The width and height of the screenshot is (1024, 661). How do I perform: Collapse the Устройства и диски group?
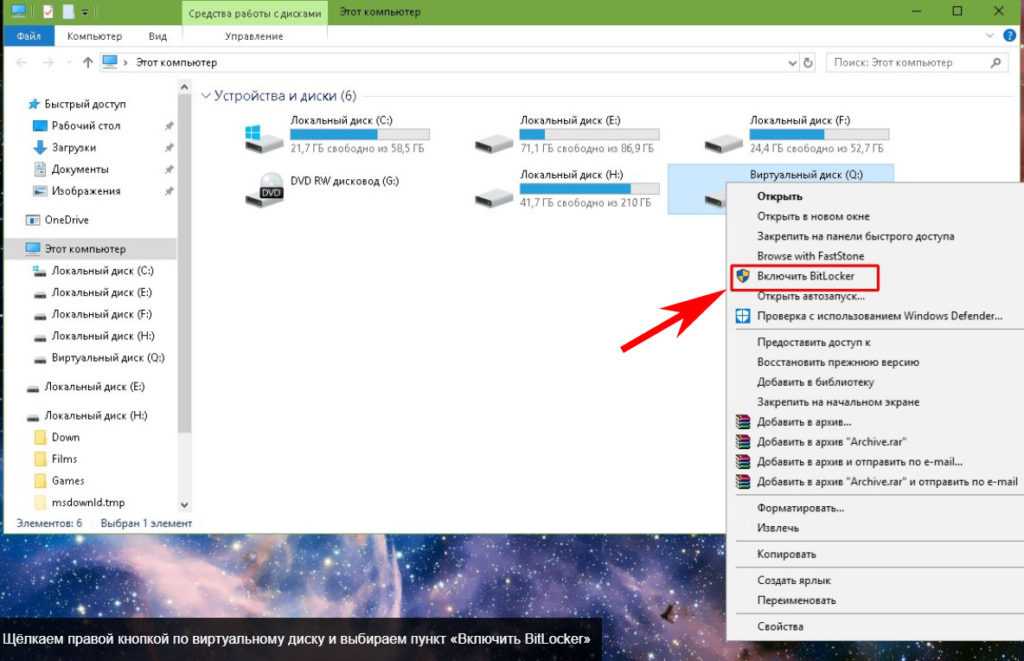point(206,97)
